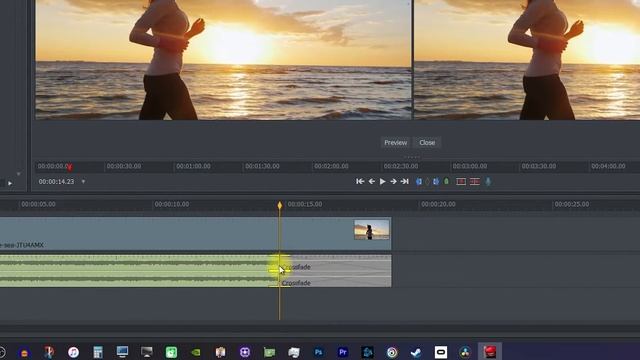
Task: Jump to the end of the clip
Action: pyautogui.click(x=404, y=181)
